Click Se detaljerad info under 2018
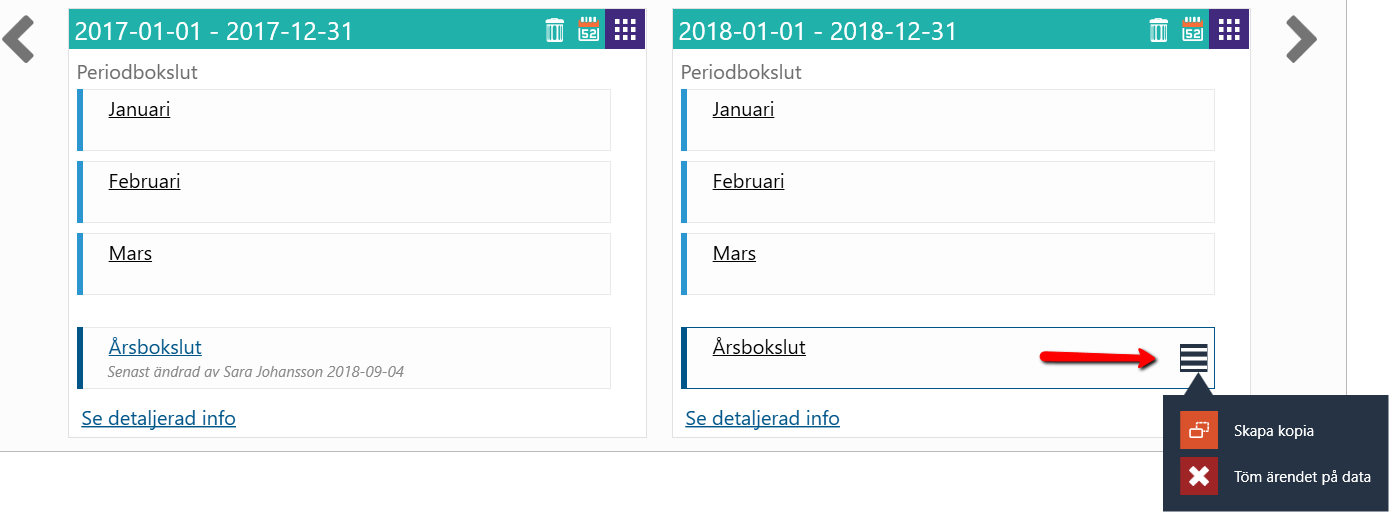 click(762, 418)
